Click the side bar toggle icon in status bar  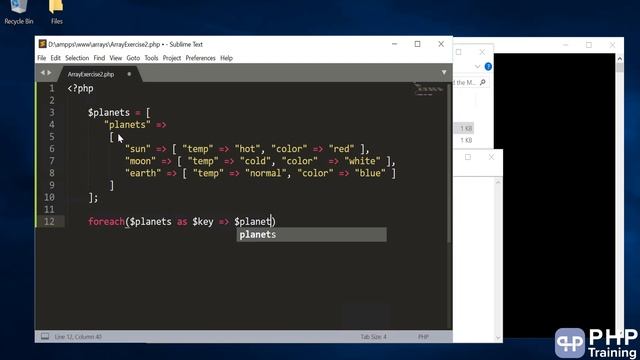pyautogui.click(x=45, y=336)
